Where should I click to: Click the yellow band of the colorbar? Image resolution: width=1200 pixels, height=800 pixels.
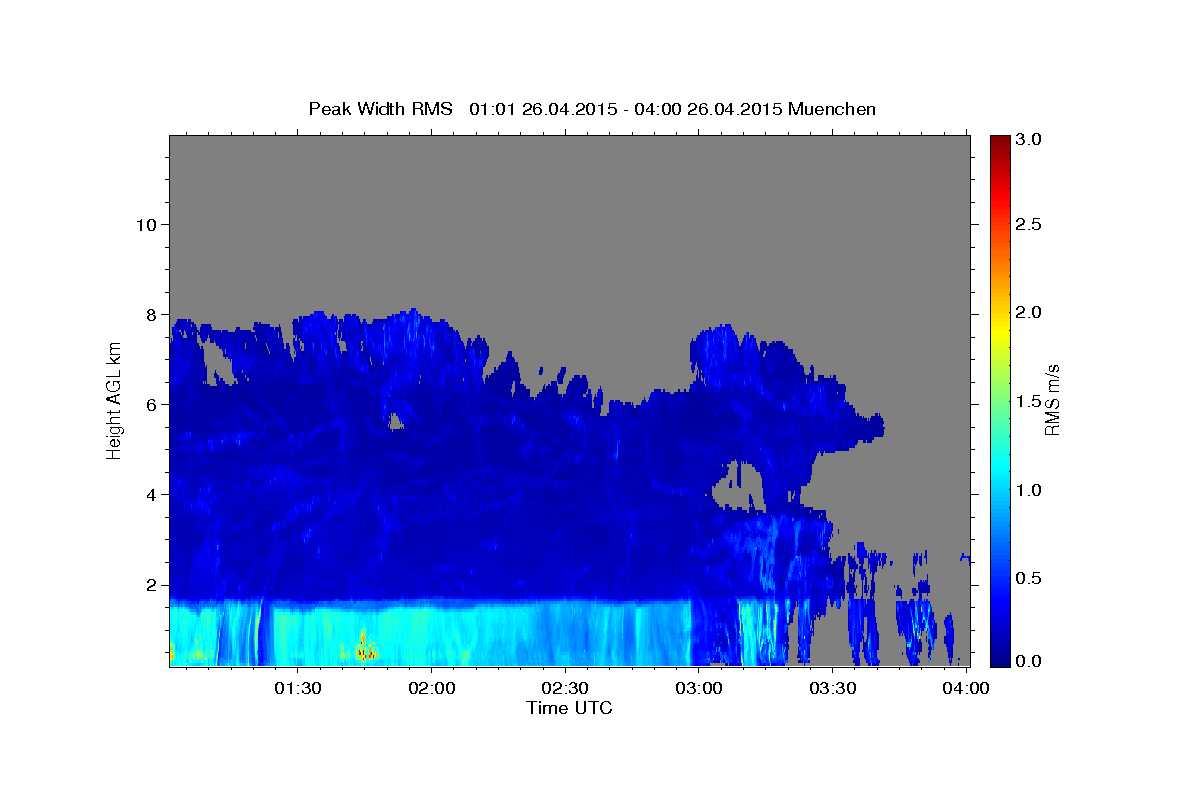pos(999,330)
